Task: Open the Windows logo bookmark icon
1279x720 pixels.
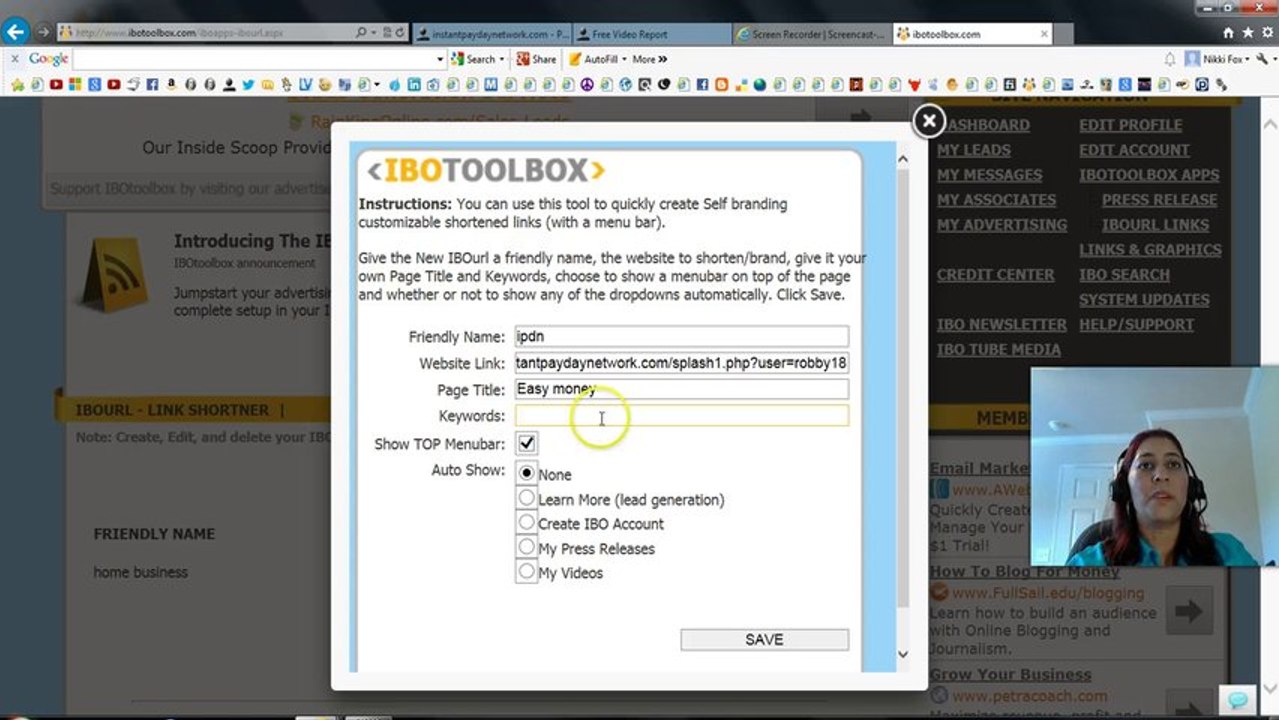Action: 75,85
